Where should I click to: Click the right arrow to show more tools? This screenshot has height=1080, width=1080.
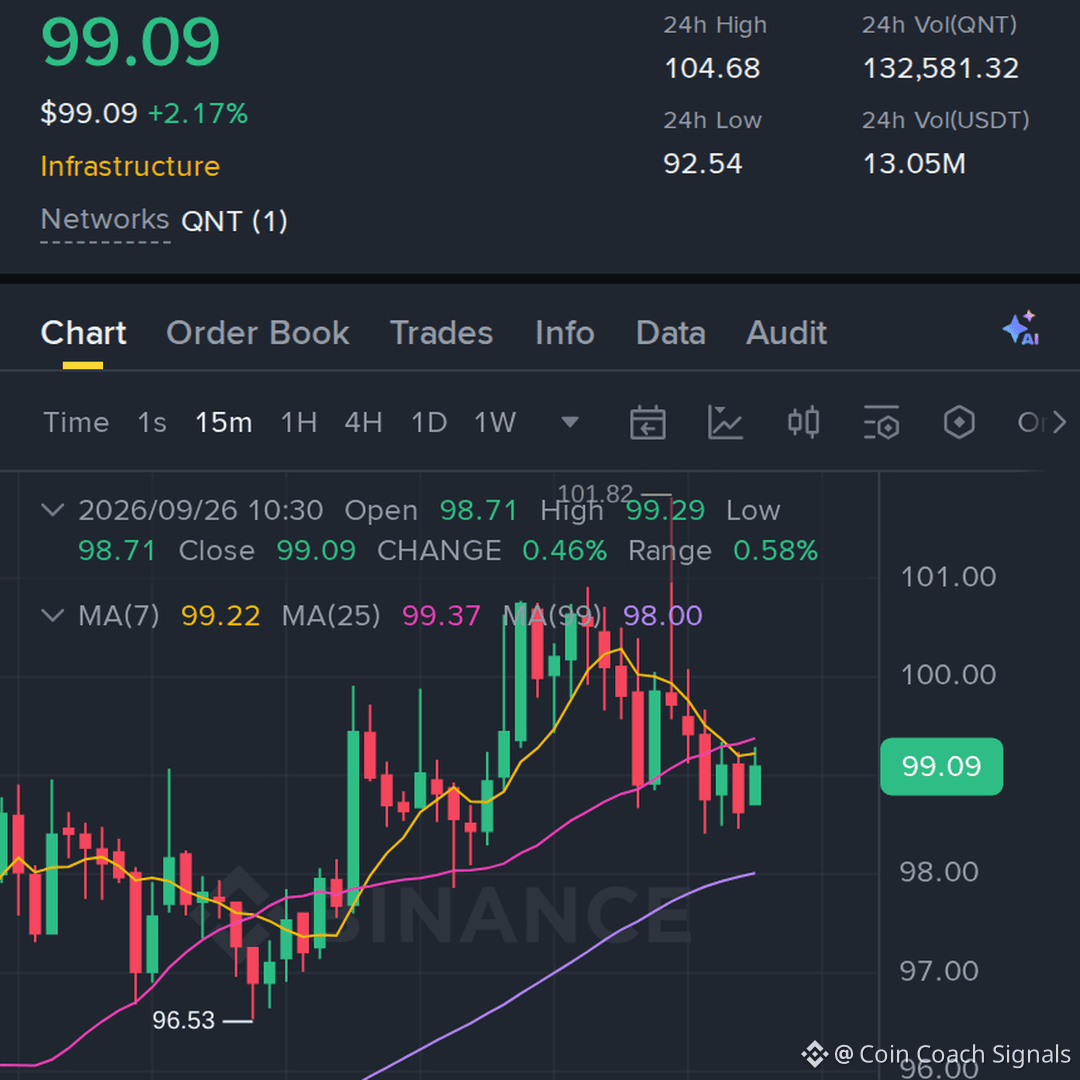1059,422
